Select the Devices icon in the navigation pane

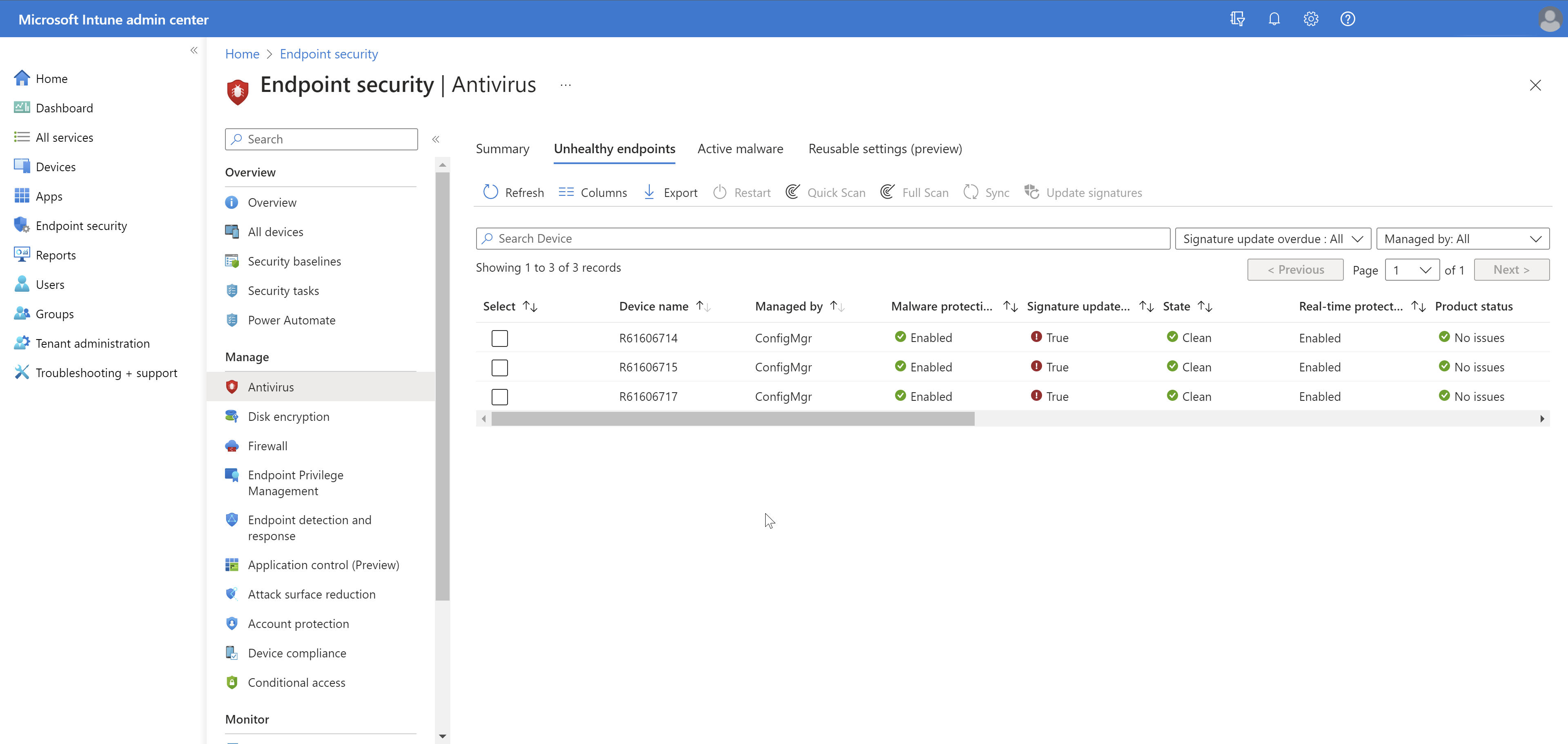(x=55, y=166)
